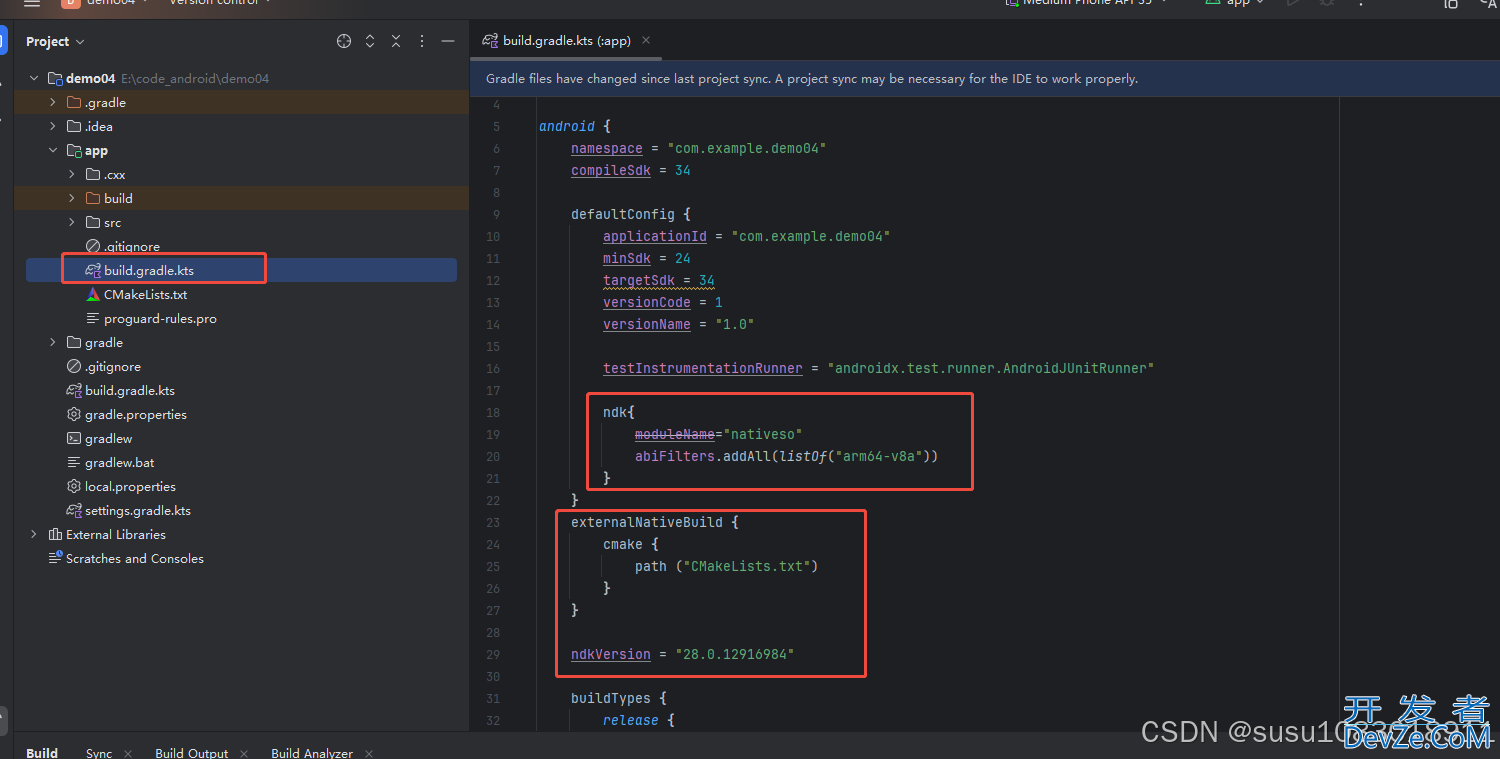Select the root-level .gitignore file
The image size is (1500, 759).
click(x=113, y=367)
